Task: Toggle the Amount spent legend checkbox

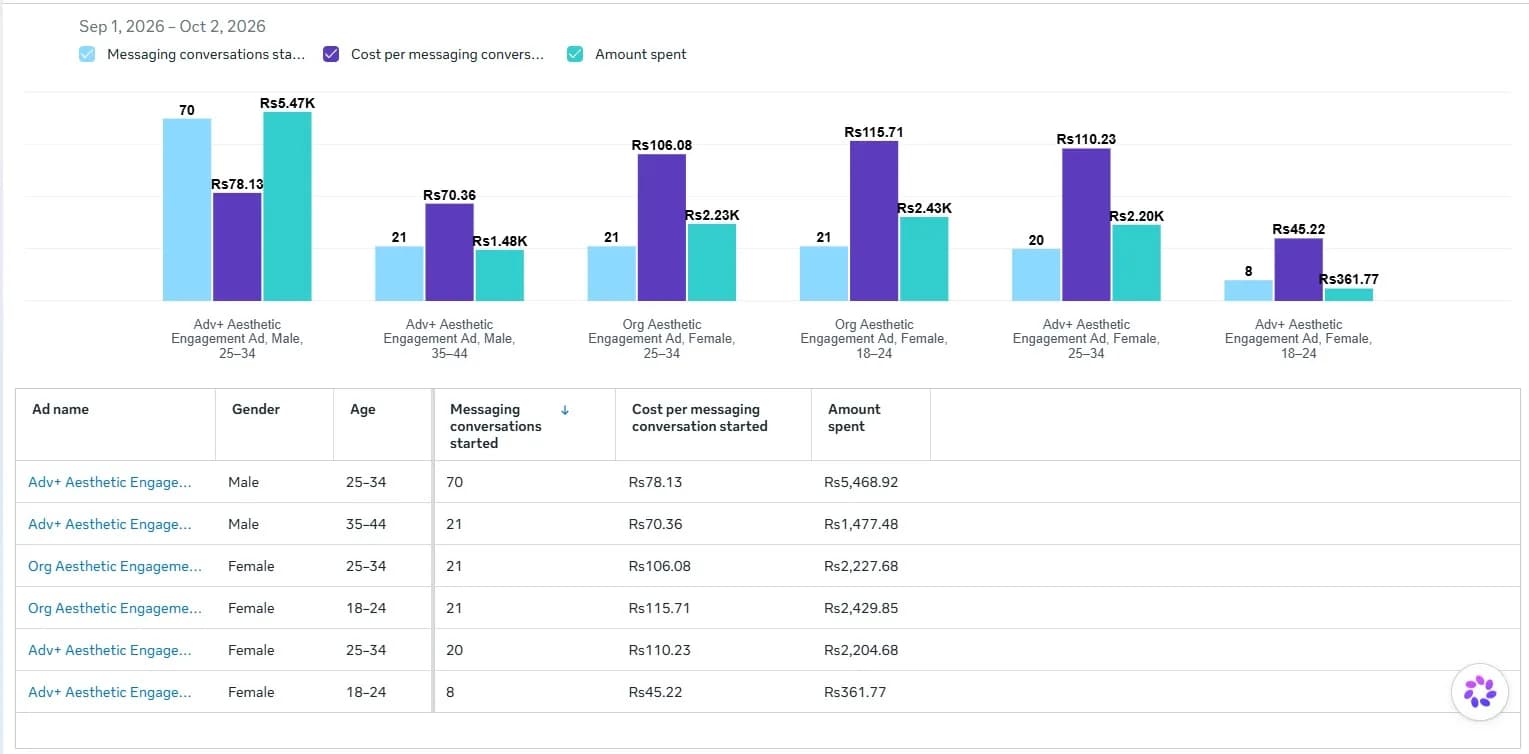Action: 575,54
